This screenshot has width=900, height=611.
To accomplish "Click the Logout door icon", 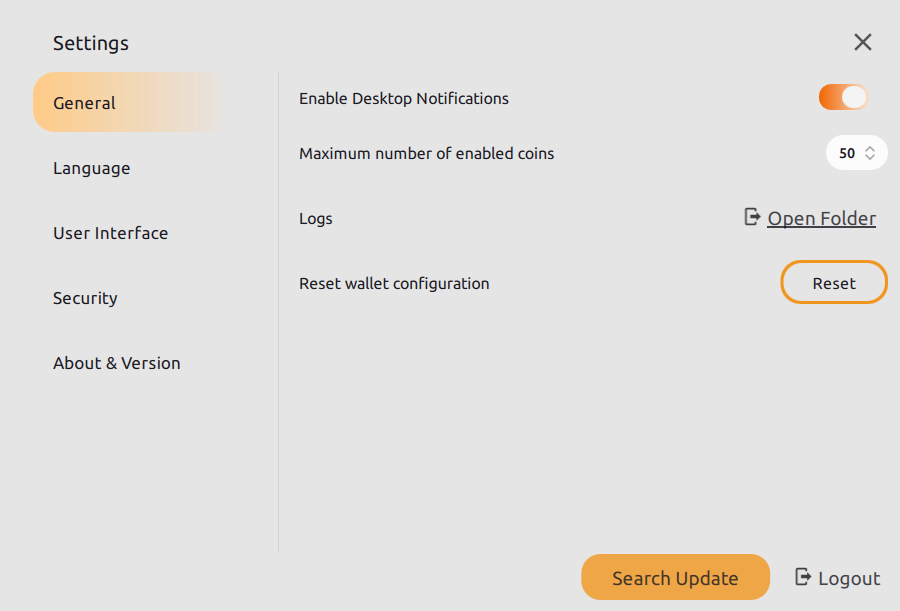I will click(802, 577).
